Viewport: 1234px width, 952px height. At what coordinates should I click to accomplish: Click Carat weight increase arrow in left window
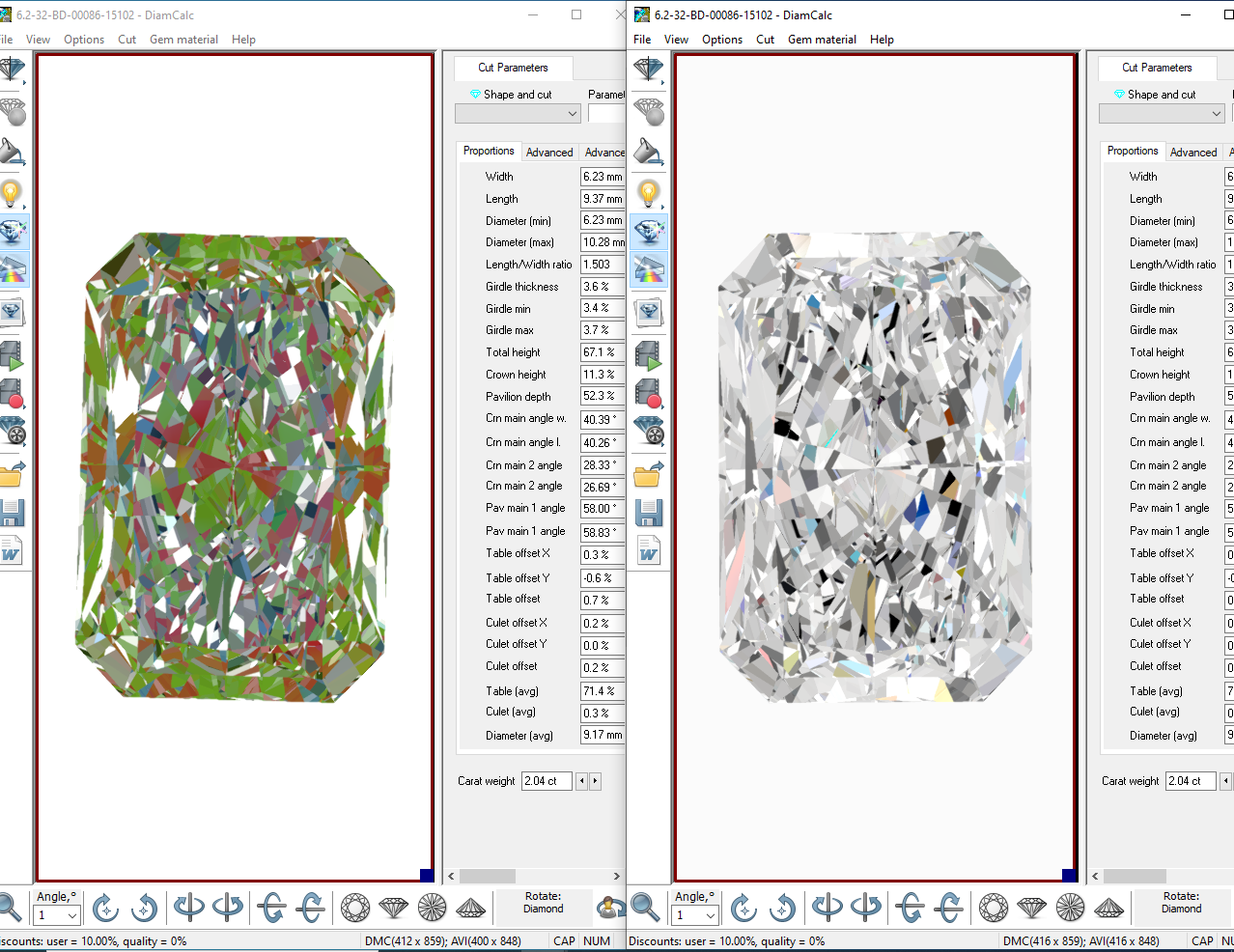point(595,781)
